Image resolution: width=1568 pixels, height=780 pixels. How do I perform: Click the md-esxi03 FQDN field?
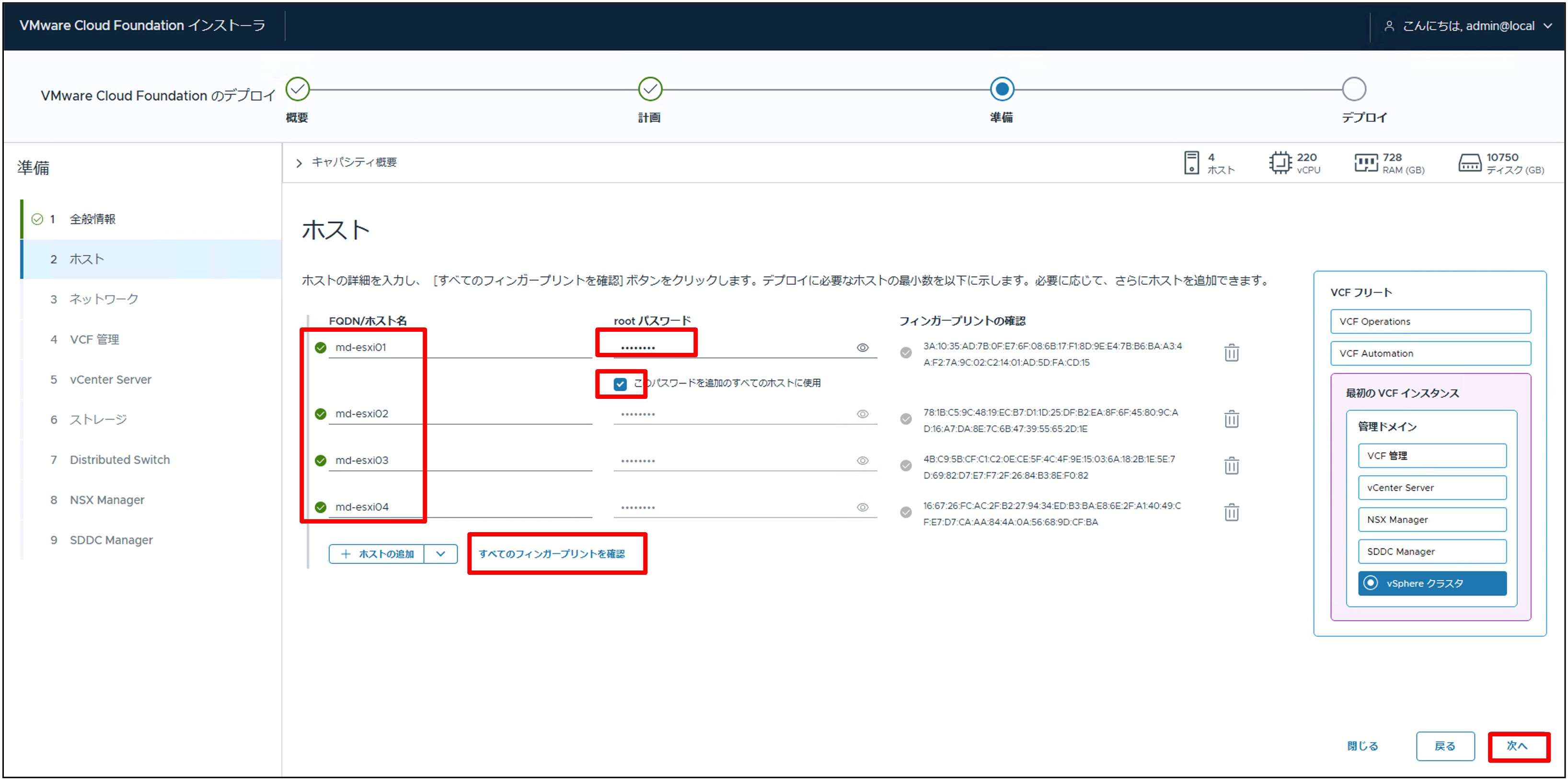tap(460, 461)
